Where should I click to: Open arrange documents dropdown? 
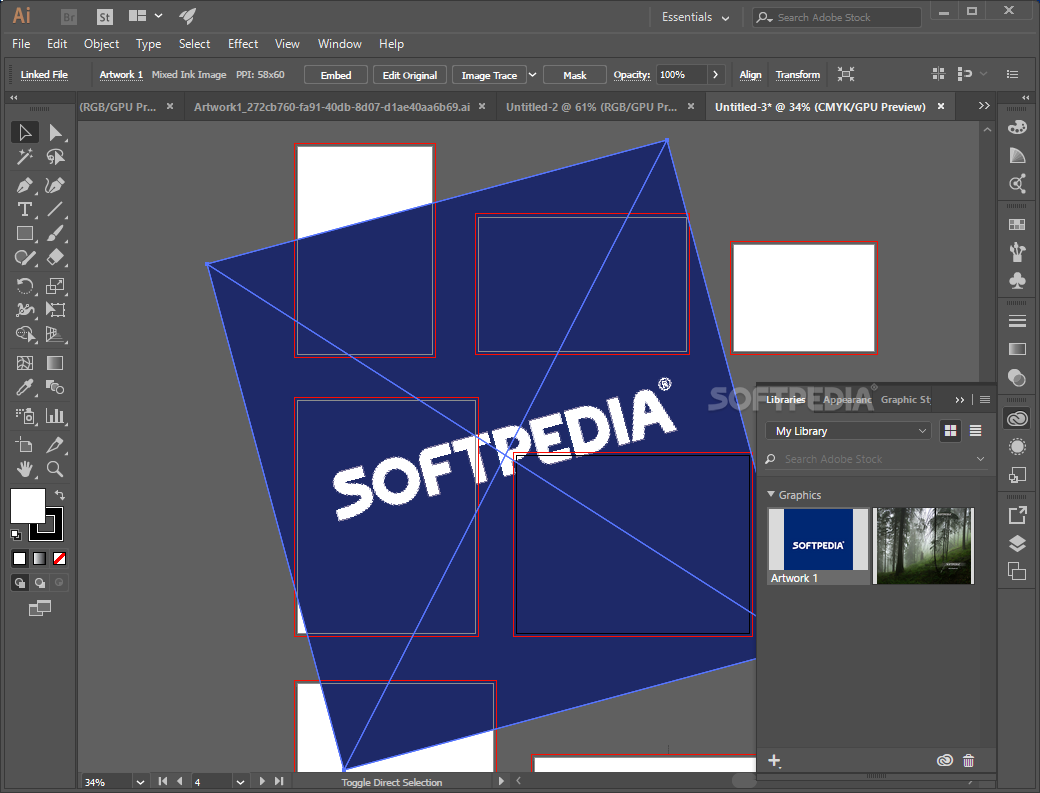coord(145,16)
